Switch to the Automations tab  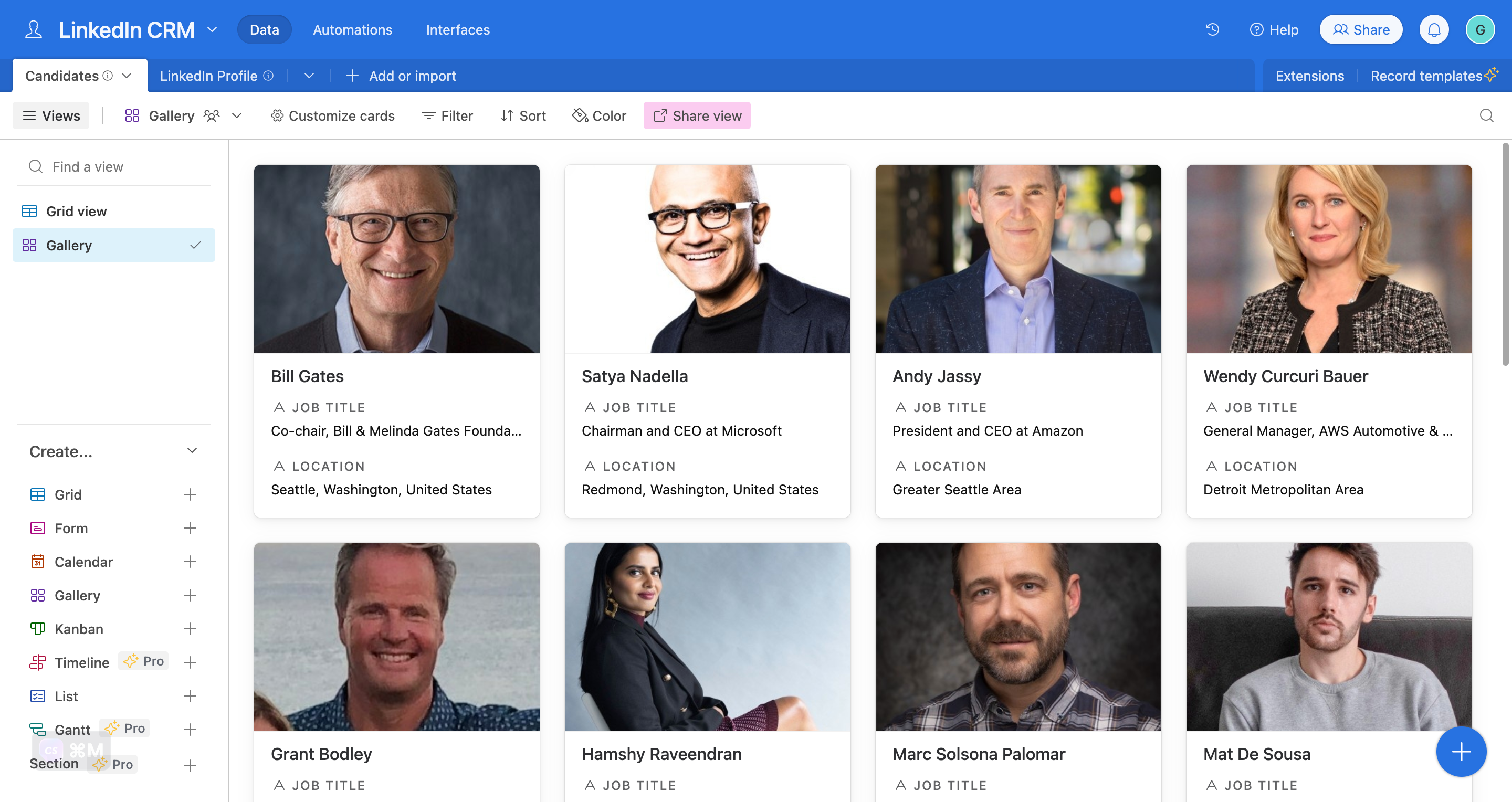(x=352, y=29)
